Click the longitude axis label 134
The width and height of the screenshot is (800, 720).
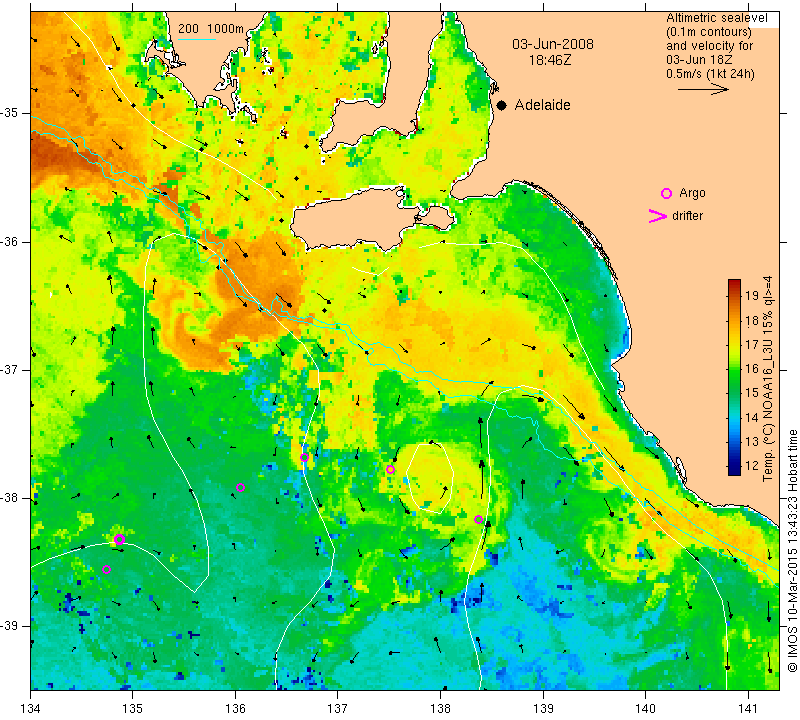pos(31,708)
